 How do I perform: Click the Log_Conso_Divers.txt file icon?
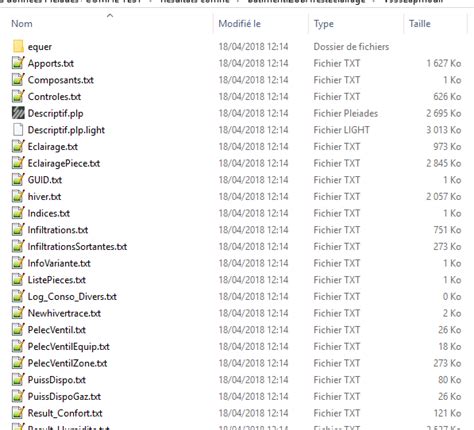[x=18, y=296]
